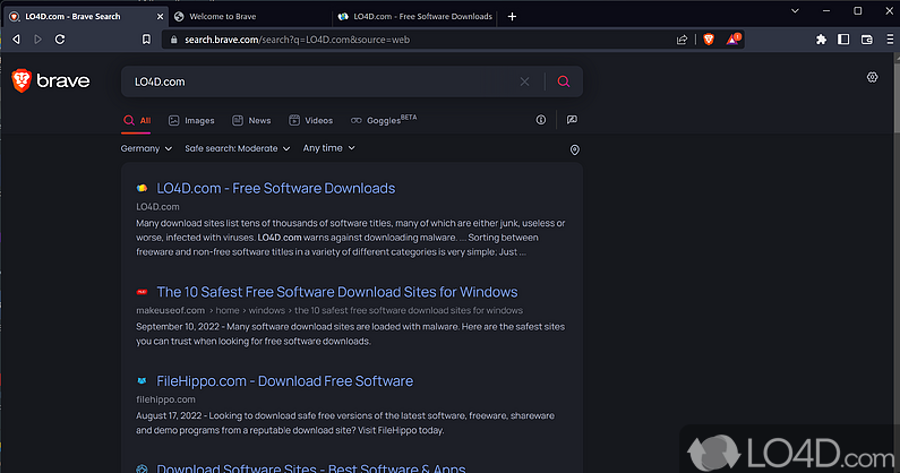The width and height of the screenshot is (900, 473).
Task: Open the tab search chevron in title bar
Action: 795,11
